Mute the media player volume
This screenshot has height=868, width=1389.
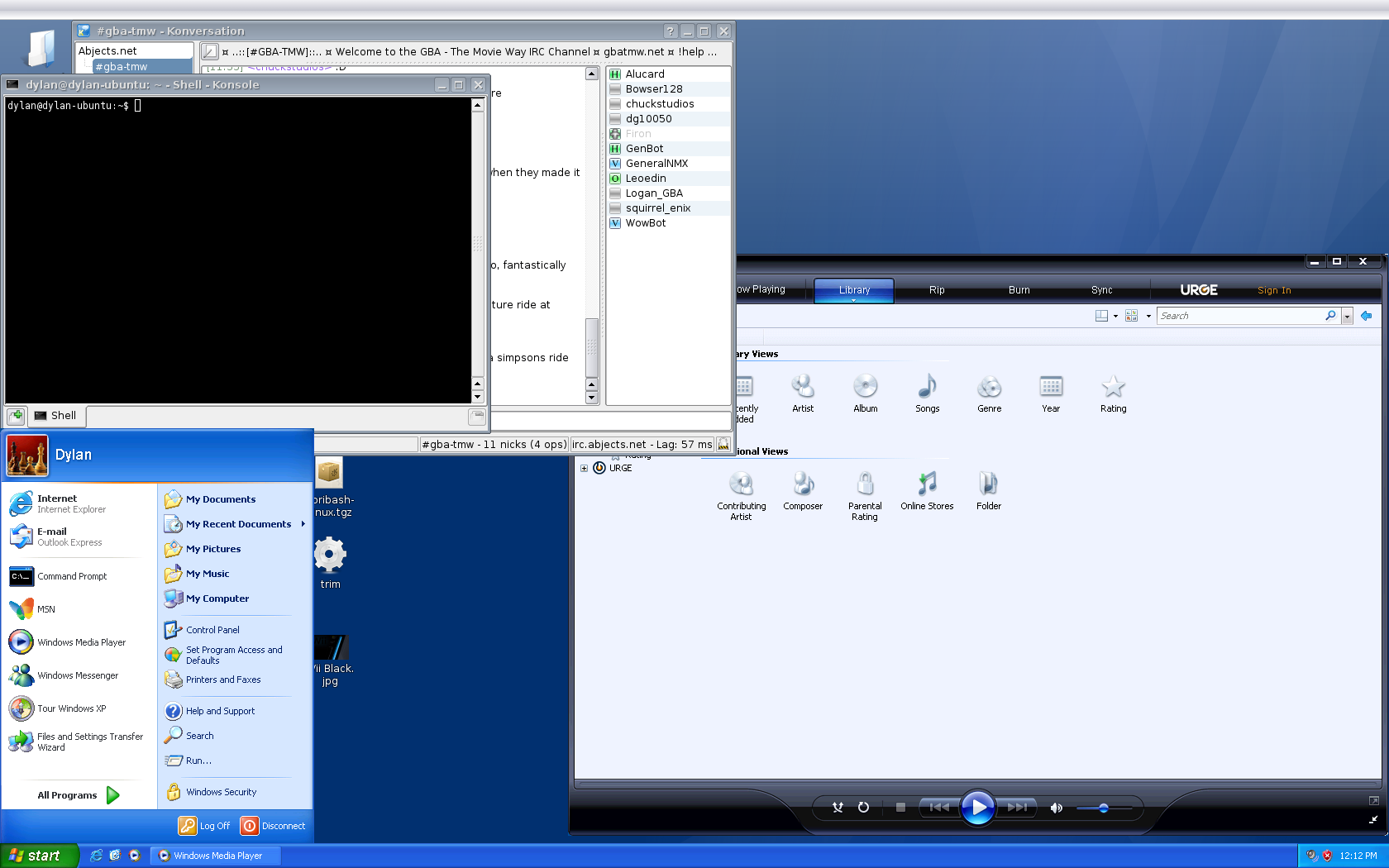pyautogui.click(x=1056, y=808)
